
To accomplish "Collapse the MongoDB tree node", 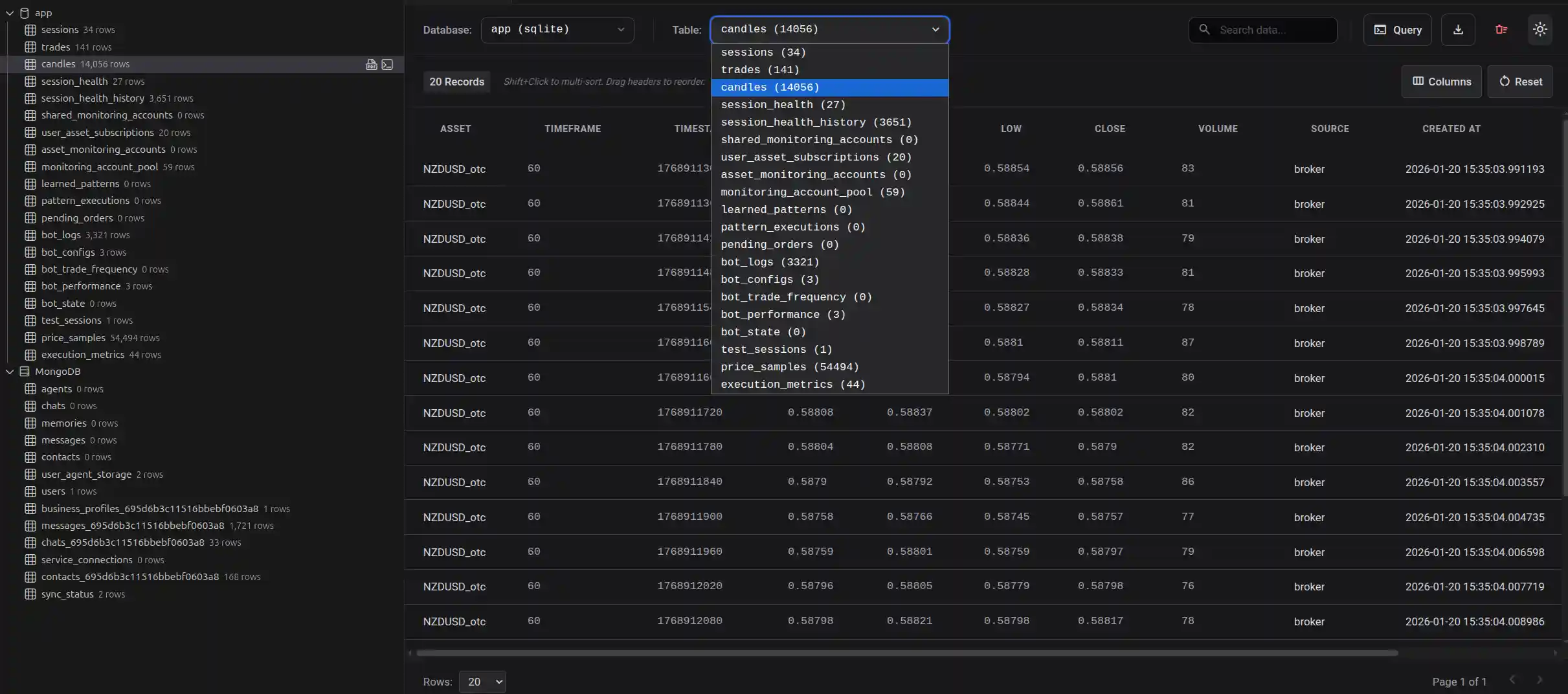I will 10,372.
